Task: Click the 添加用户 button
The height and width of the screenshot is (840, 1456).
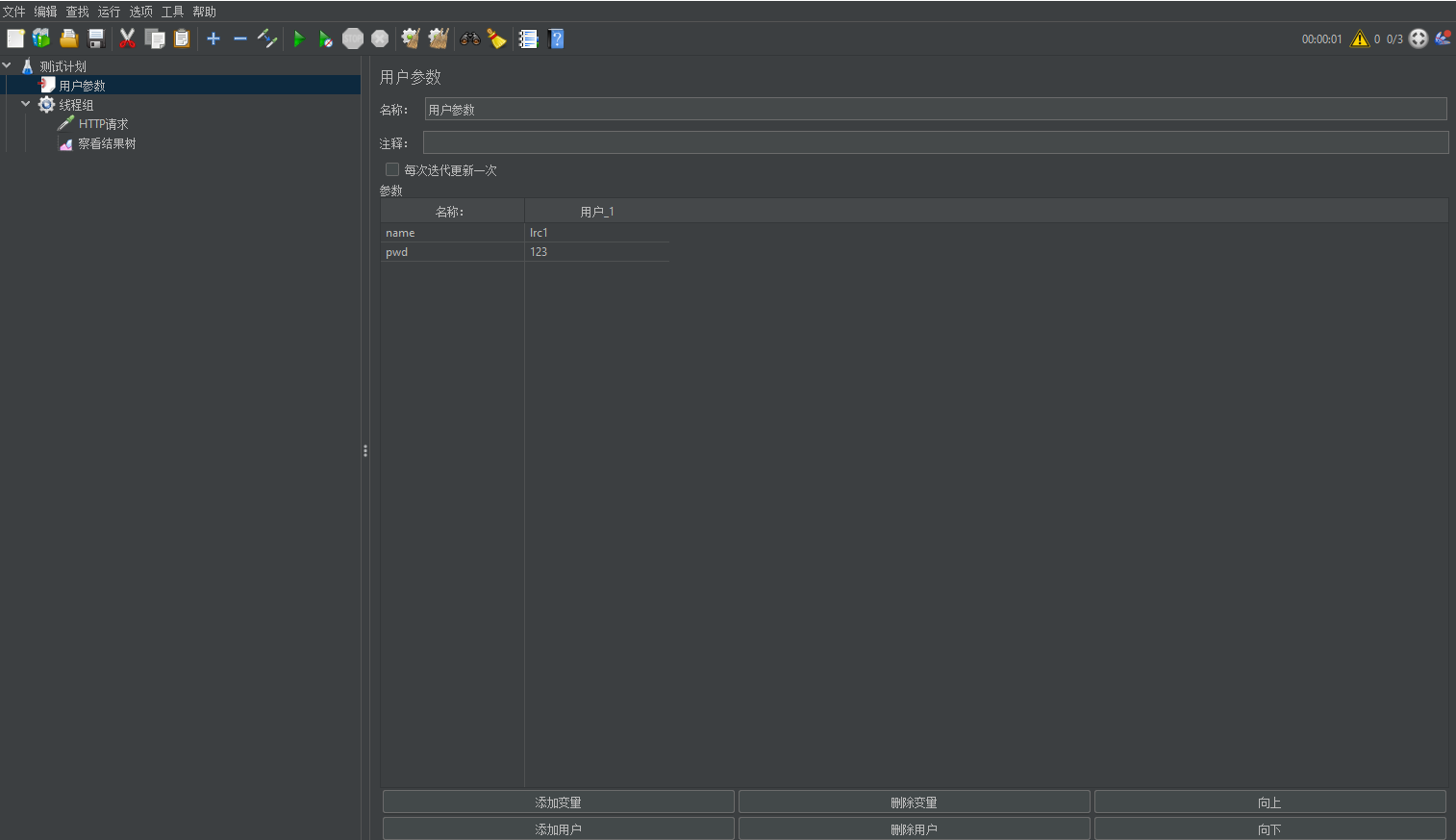Action: pos(559,828)
